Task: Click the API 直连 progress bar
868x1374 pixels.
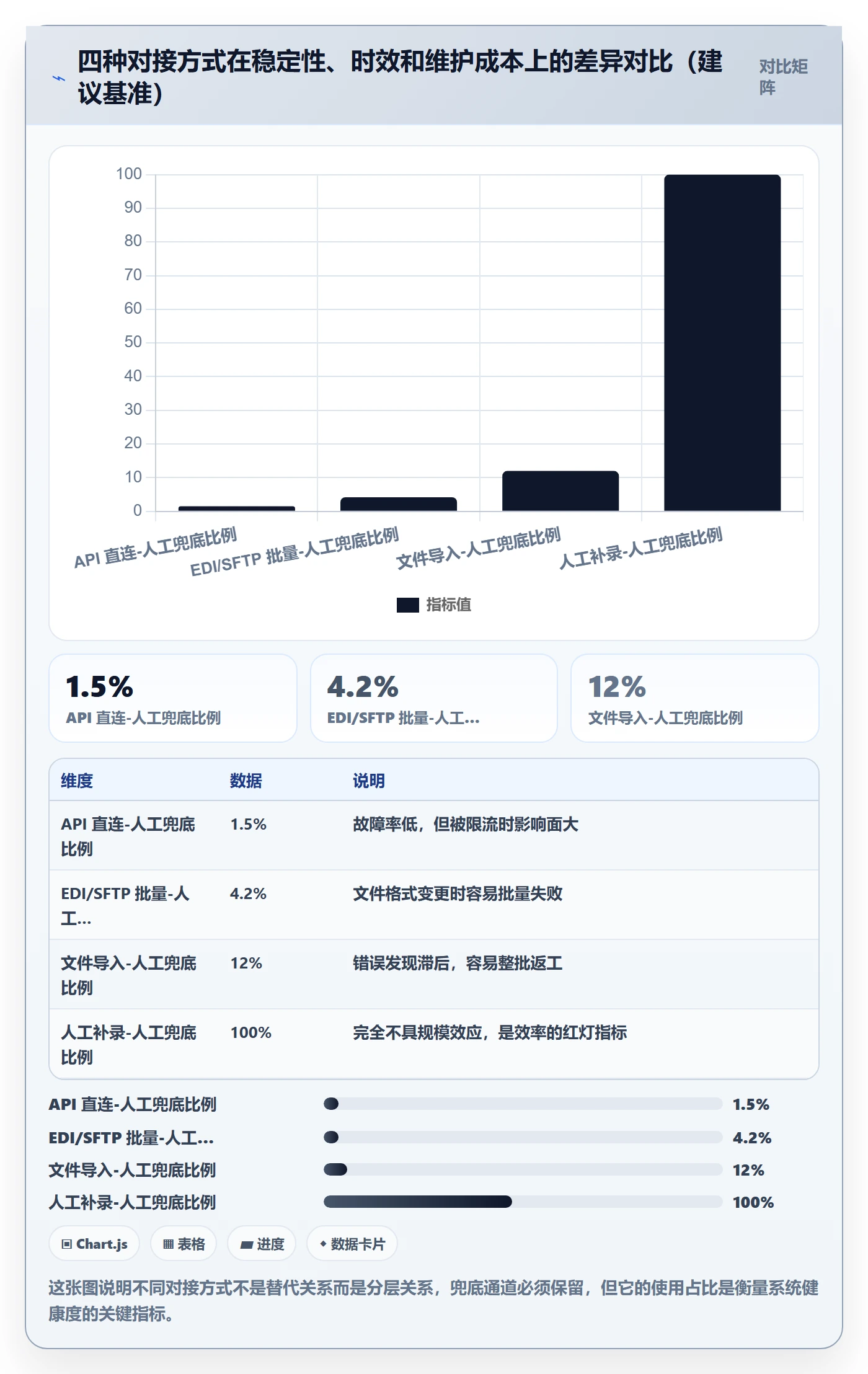Action: [x=523, y=1104]
